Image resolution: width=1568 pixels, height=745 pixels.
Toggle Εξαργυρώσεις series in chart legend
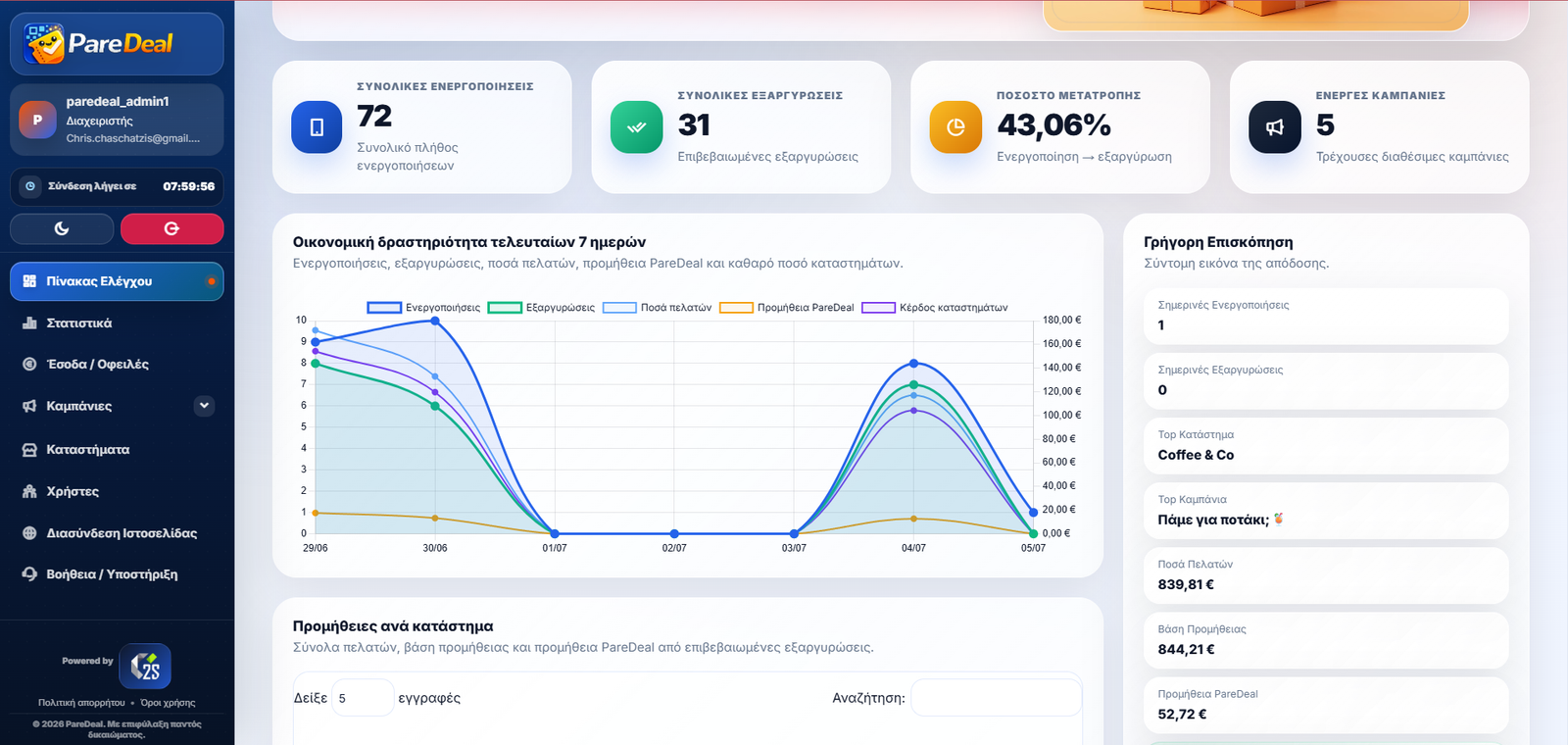[x=541, y=308]
